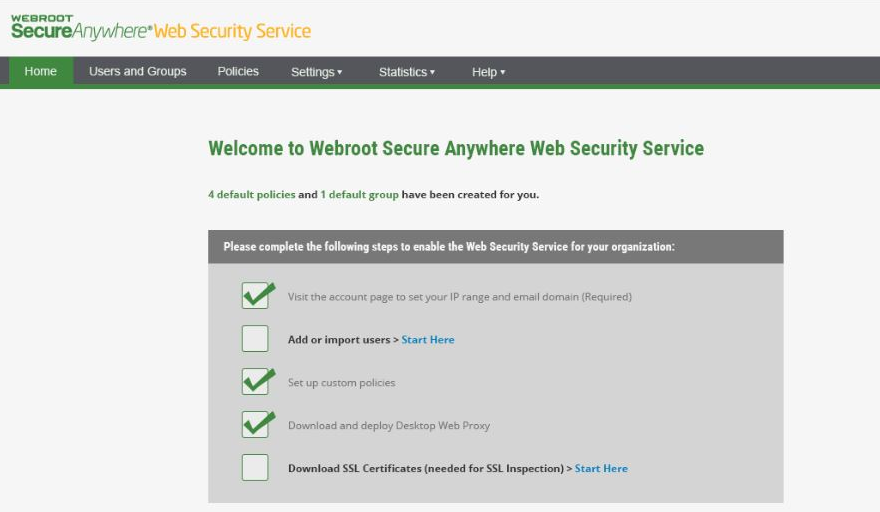Click Start Here for SSL Certificates
The image size is (880, 512).
601,468
